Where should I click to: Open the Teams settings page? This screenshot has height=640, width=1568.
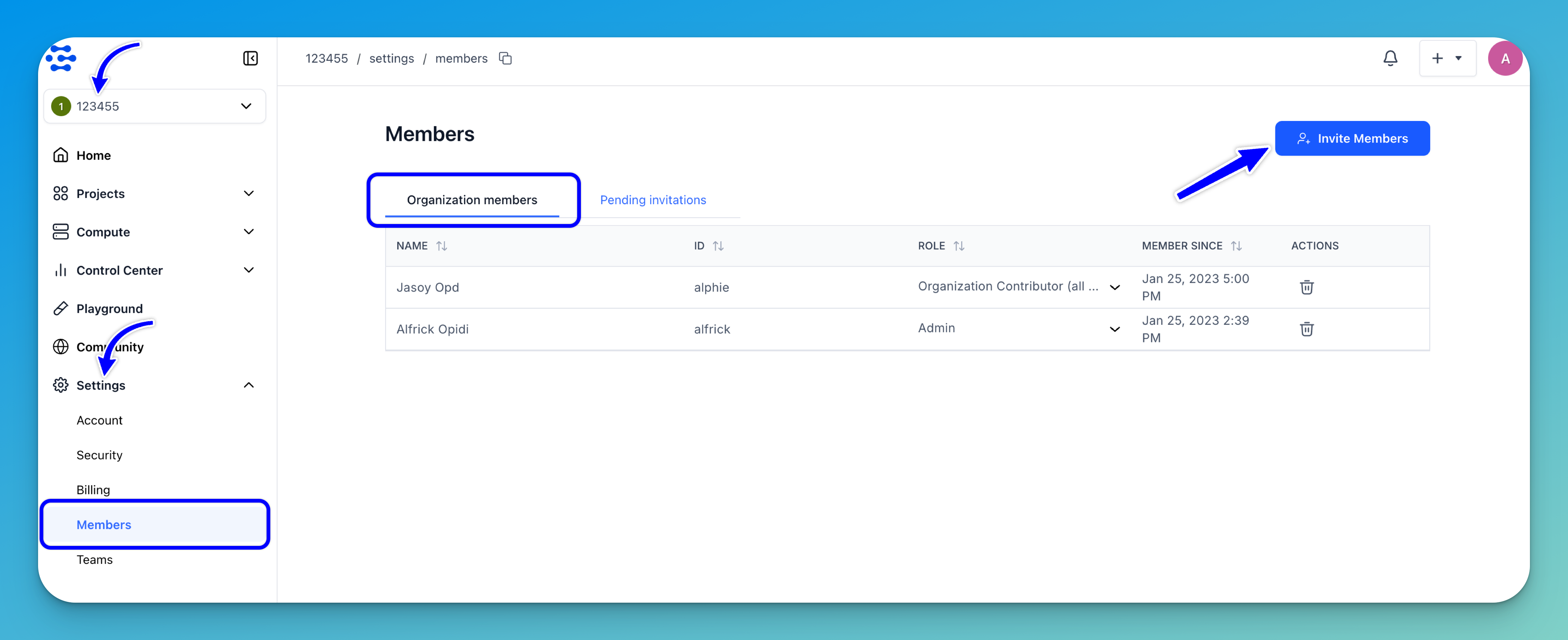[94, 560]
